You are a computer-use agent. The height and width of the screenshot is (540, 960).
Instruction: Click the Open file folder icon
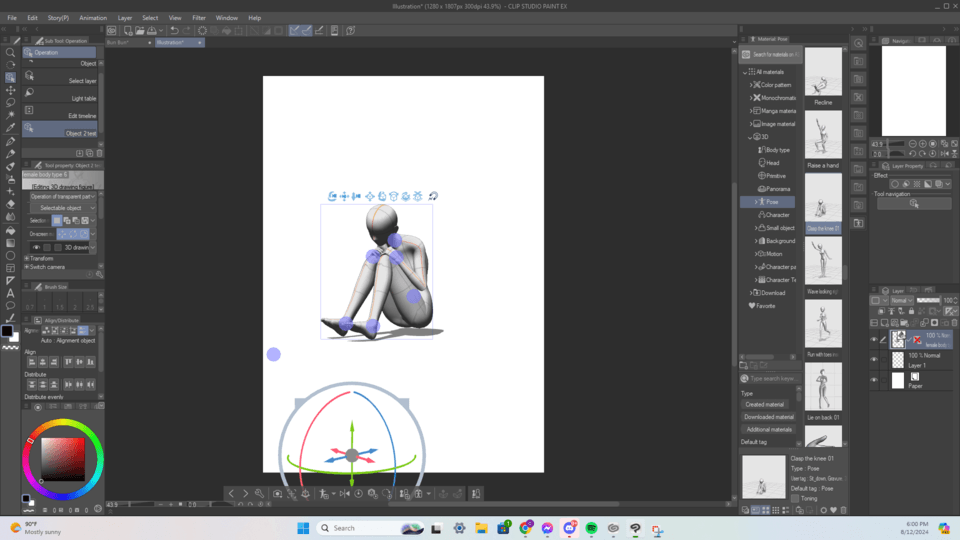pos(140,30)
